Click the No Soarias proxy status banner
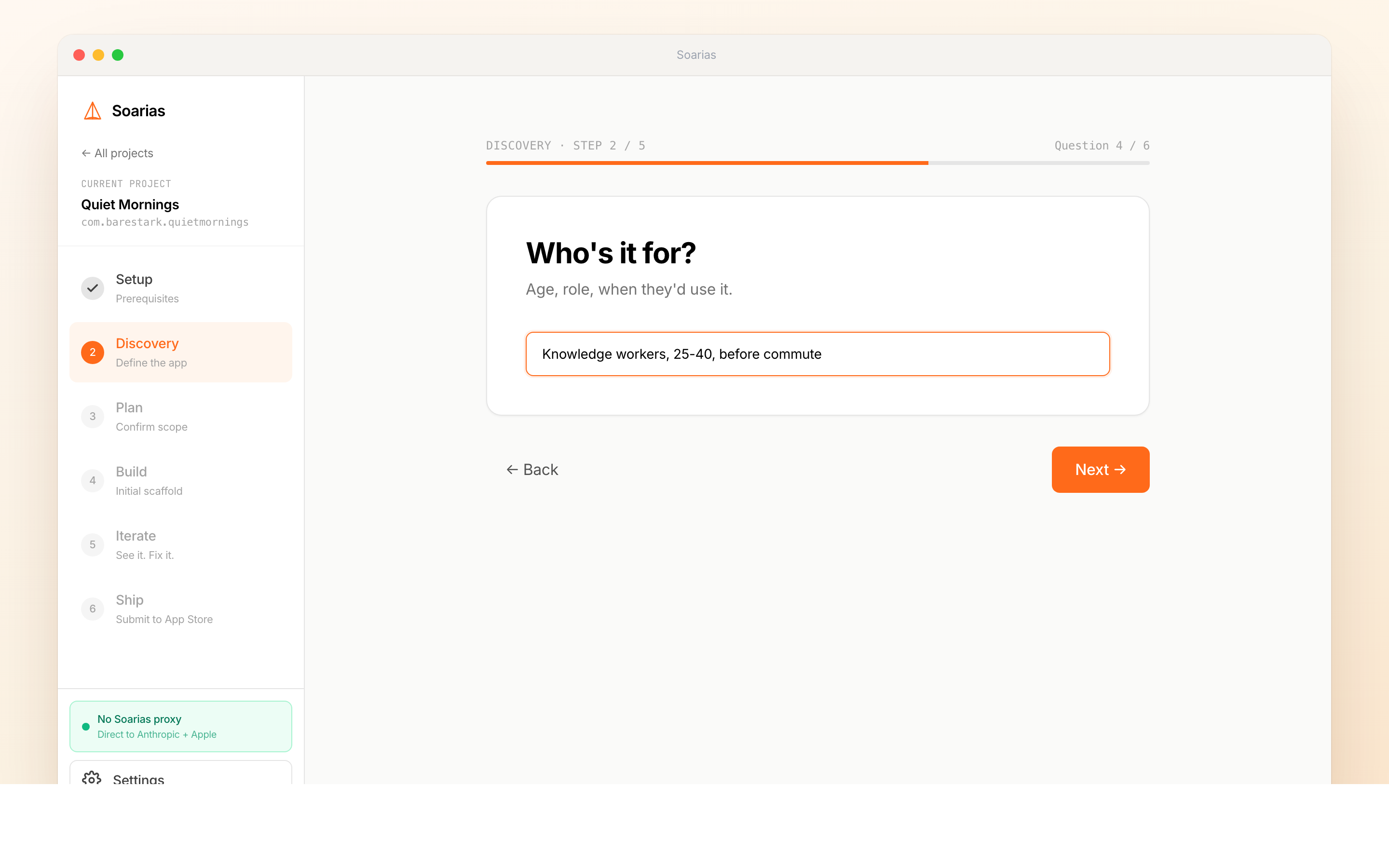1389x868 pixels. [180, 726]
